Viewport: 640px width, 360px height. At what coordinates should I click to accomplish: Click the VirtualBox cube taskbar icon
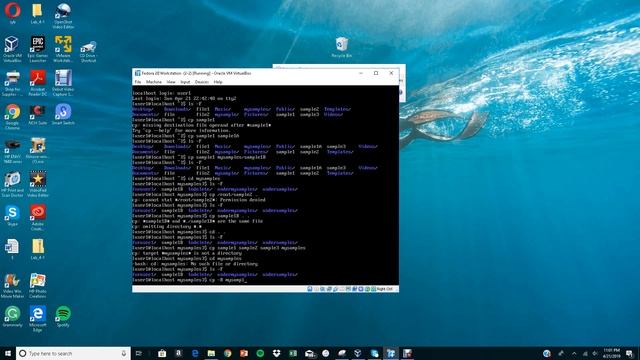coord(358,353)
